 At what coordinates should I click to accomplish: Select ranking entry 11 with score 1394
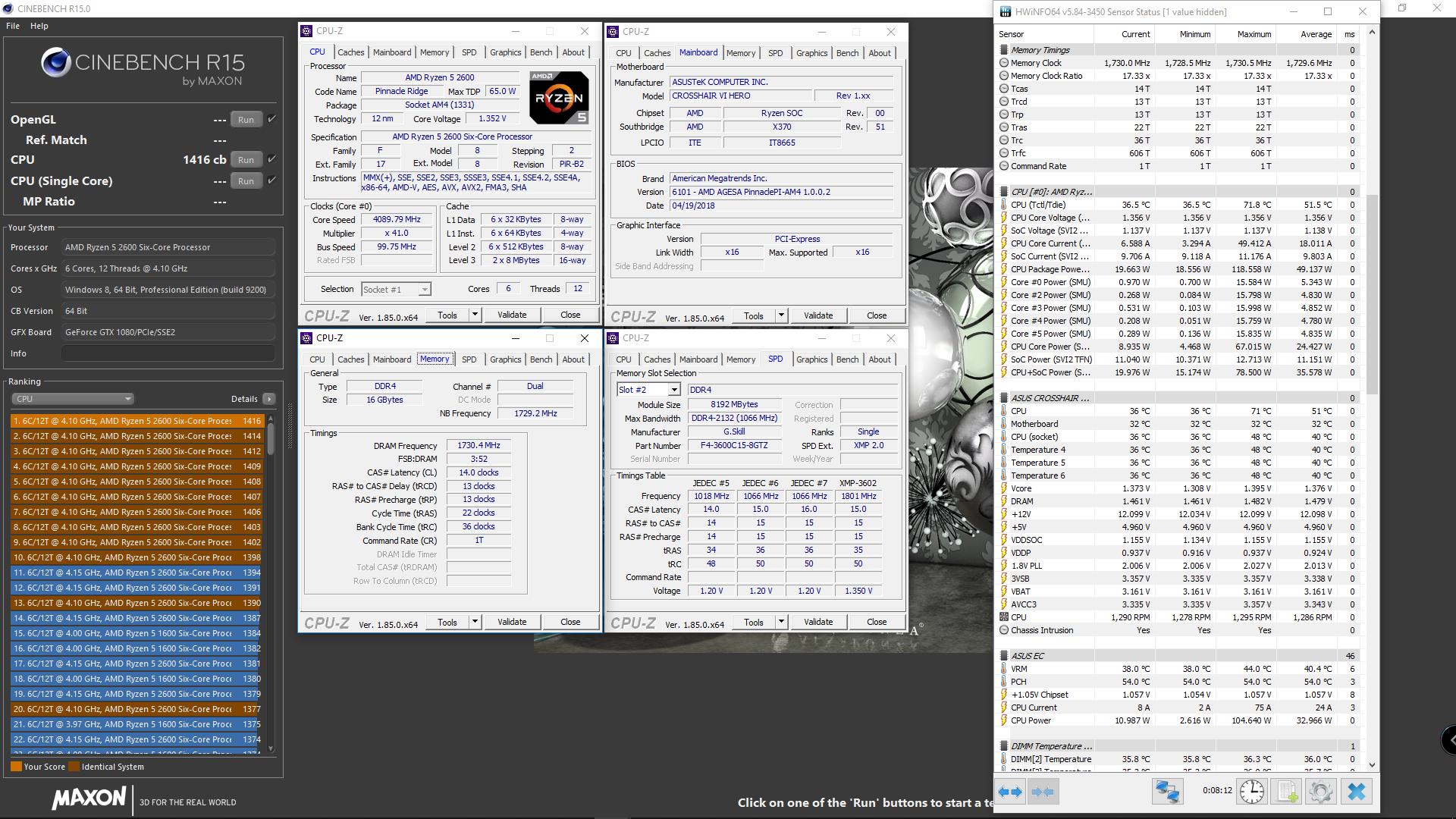(137, 573)
